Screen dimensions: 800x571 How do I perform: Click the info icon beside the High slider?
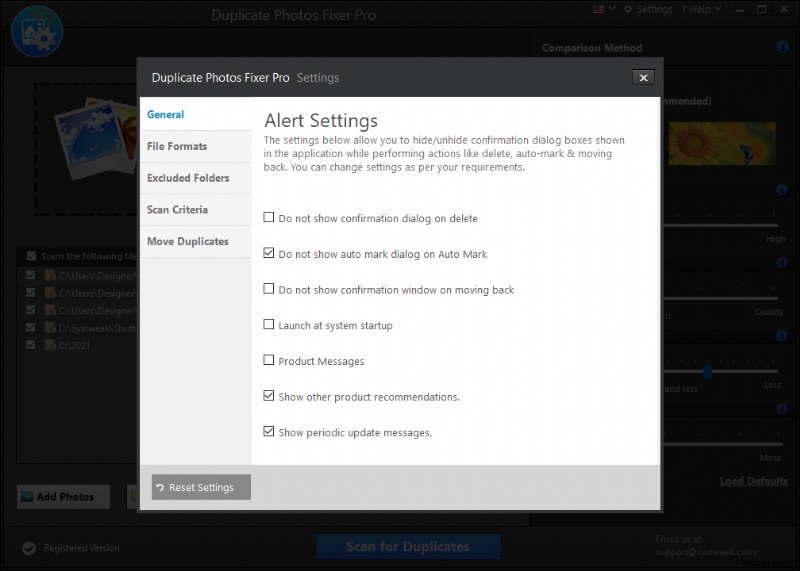coord(782,190)
